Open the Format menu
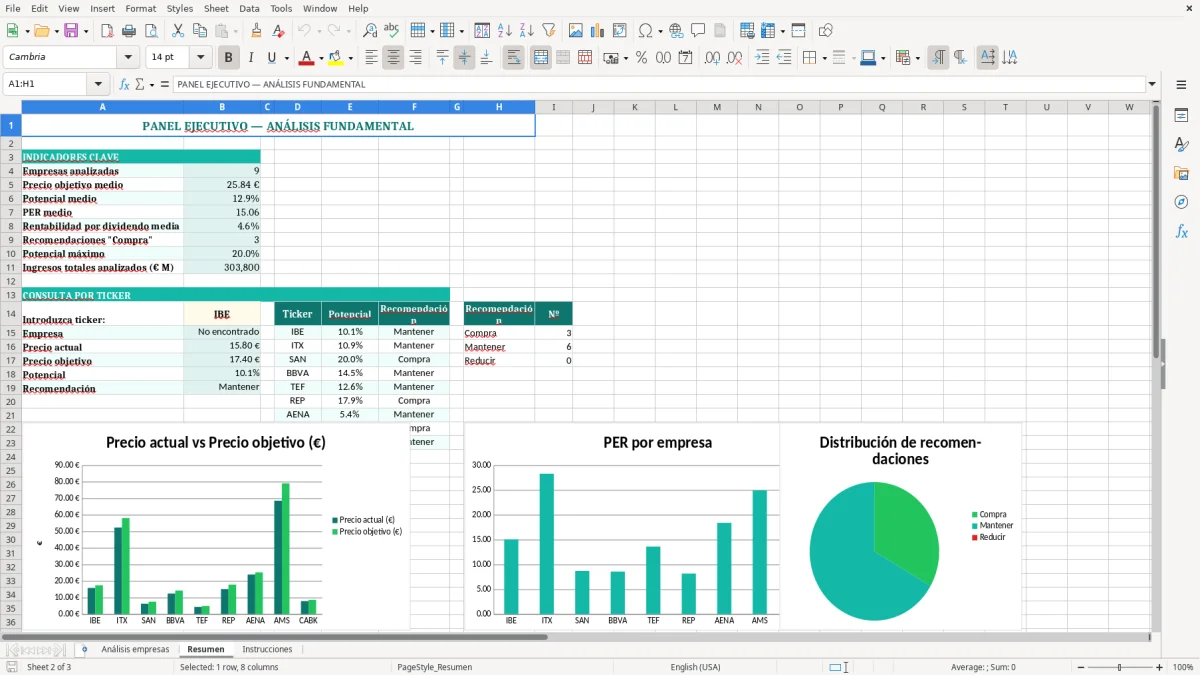This screenshot has height=675, width=1200. coord(140,8)
